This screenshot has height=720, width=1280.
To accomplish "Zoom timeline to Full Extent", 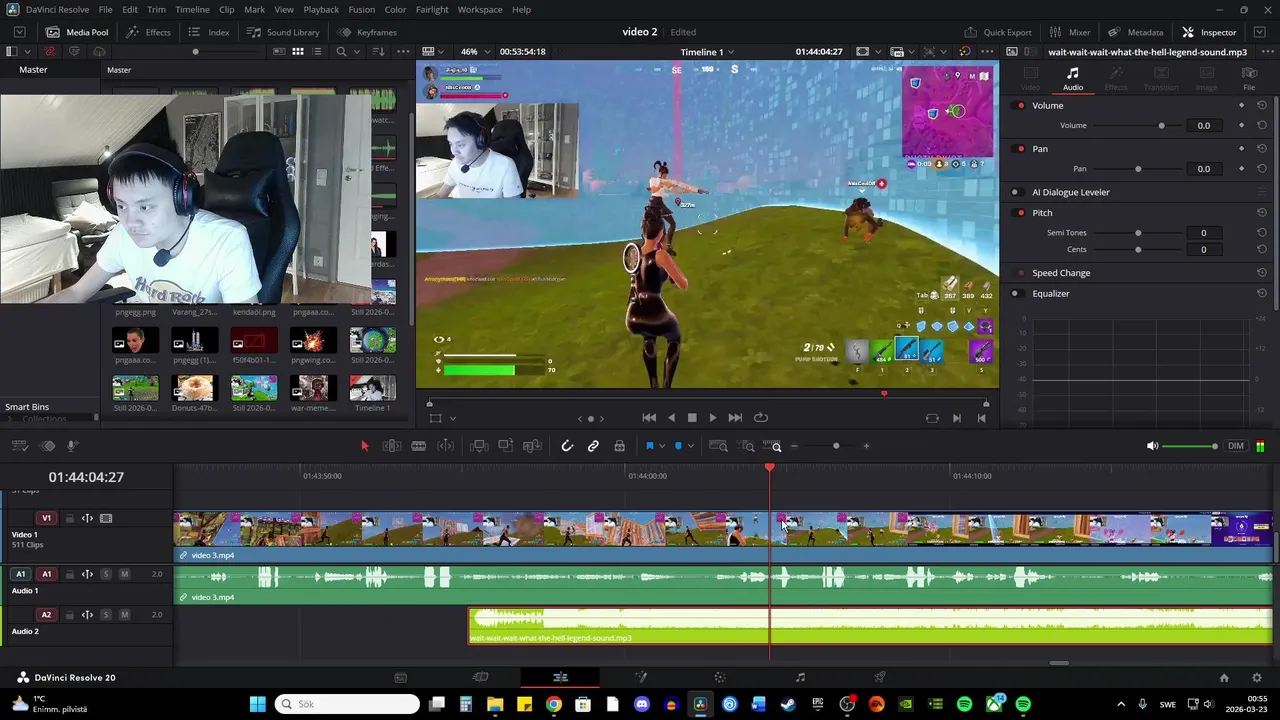I will click(x=718, y=446).
